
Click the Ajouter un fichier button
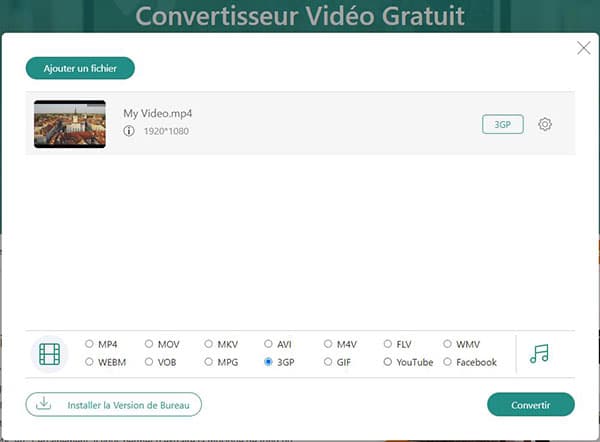tap(80, 68)
